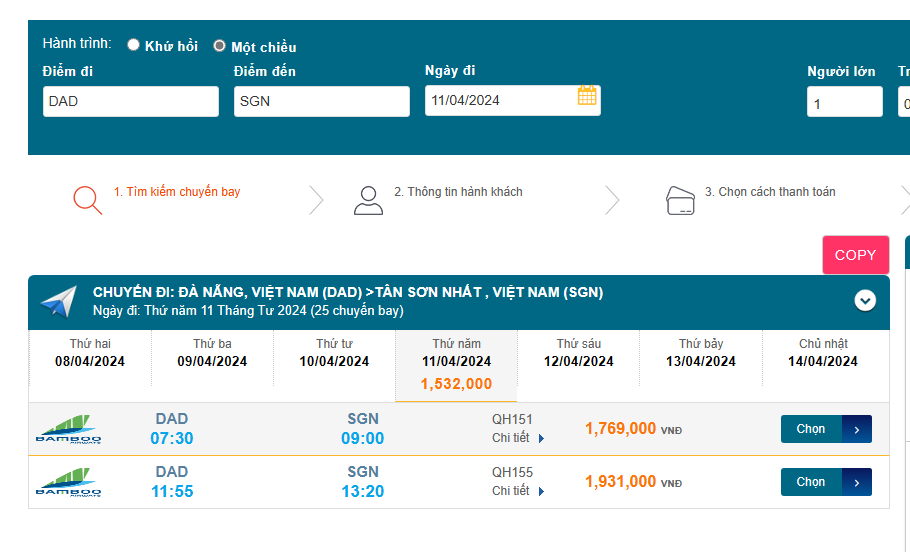
Task: Choose the 11:55 flight with Chọn button
Action: (x=825, y=482)
